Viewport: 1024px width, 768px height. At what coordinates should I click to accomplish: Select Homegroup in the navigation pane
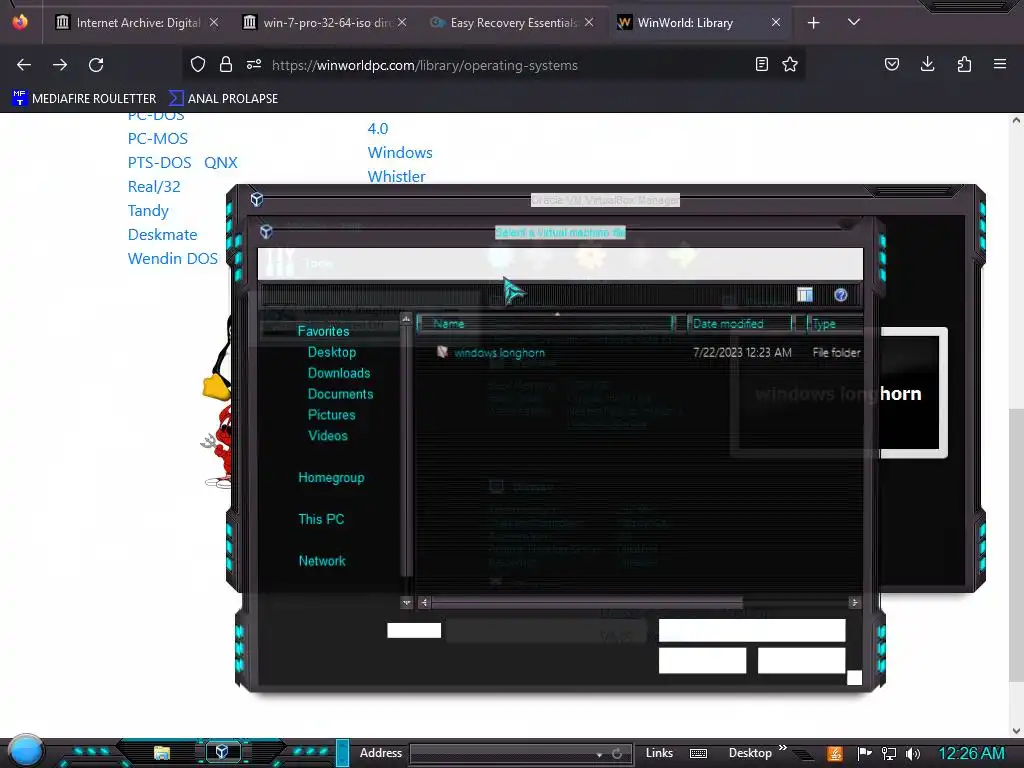(x=331, y=477)
